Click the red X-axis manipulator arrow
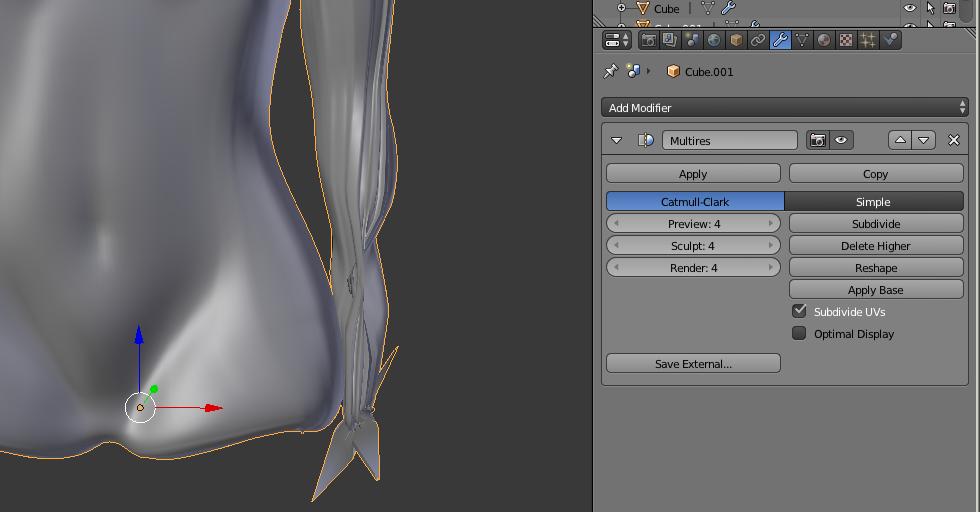The width and height of the screenshot is (980, 525). (213, 408)
